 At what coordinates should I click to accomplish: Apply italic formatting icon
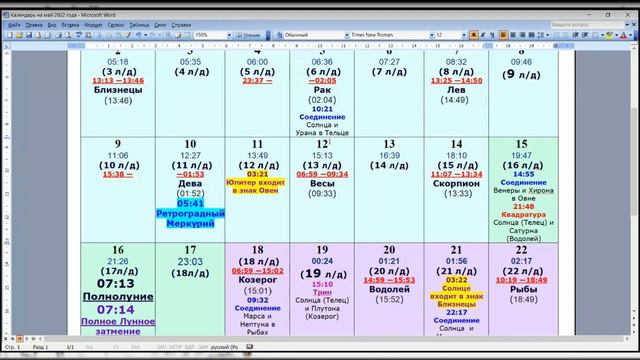tap(483, 35)
